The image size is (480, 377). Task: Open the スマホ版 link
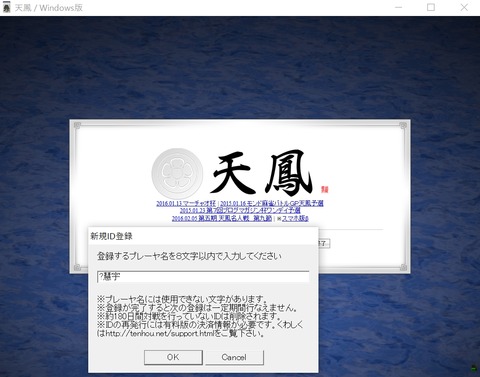coord(295,218)
